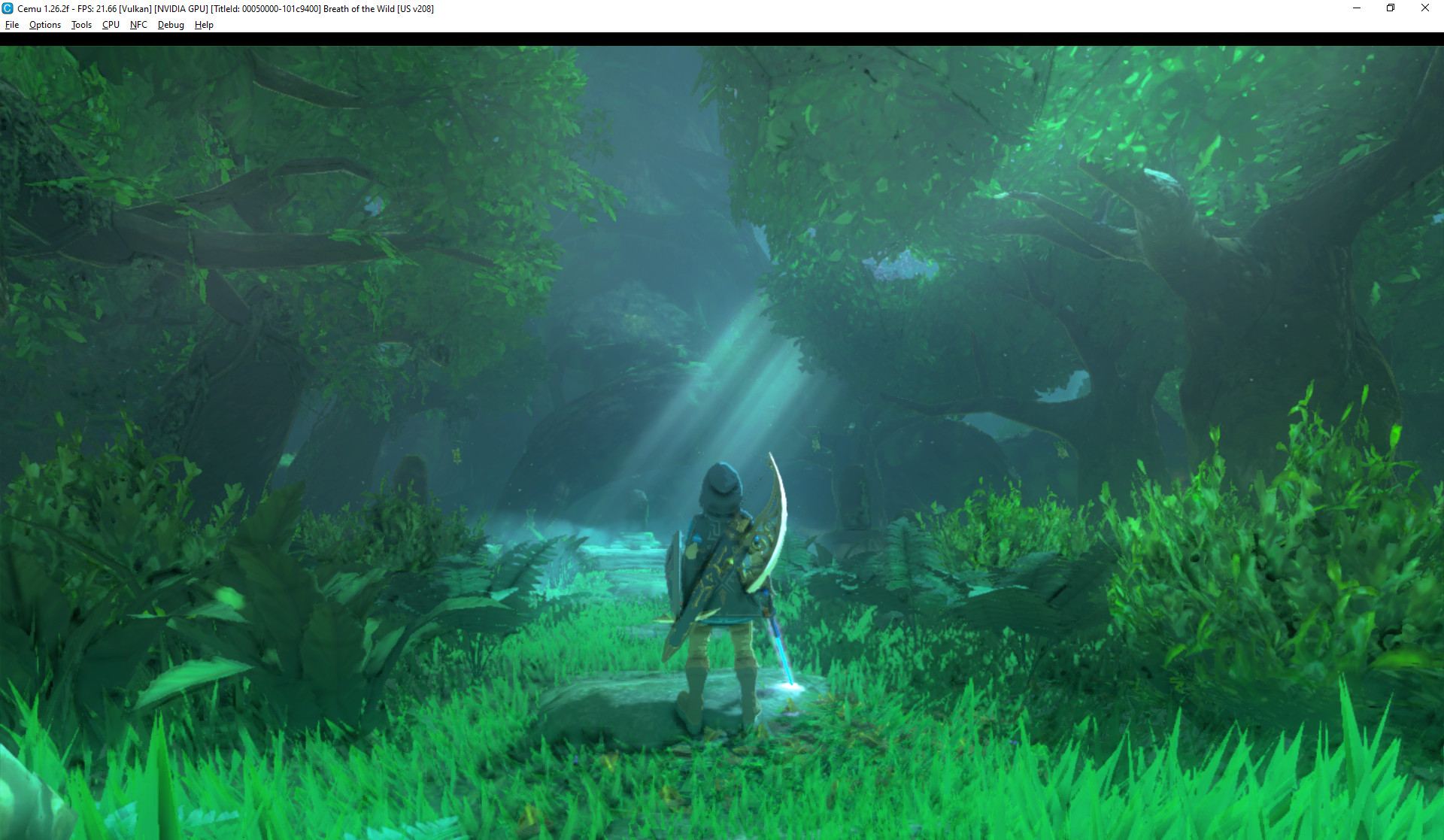Open the File menu
Viewport: 1444px width, 840px height.
pyautogui.click(x=12, y=25)
